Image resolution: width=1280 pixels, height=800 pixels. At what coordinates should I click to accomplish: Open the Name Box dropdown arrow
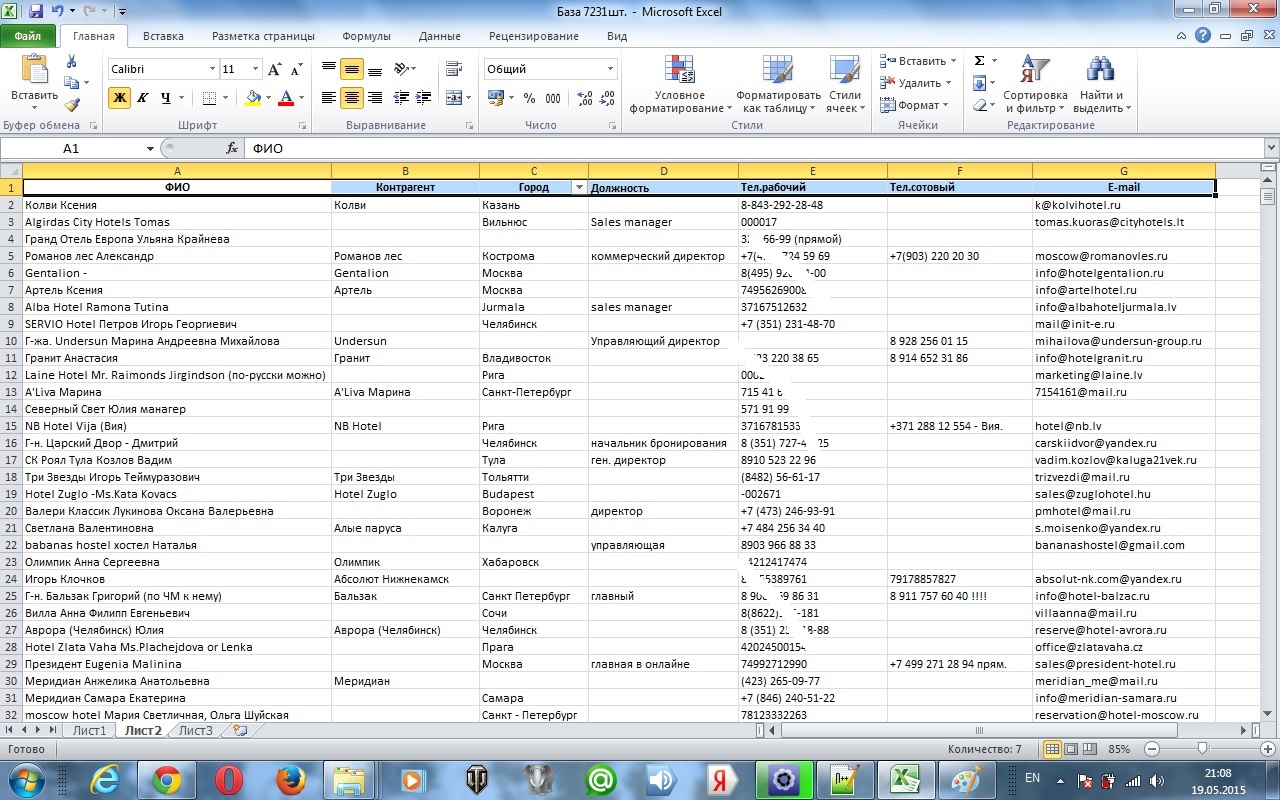pos(151,148)
